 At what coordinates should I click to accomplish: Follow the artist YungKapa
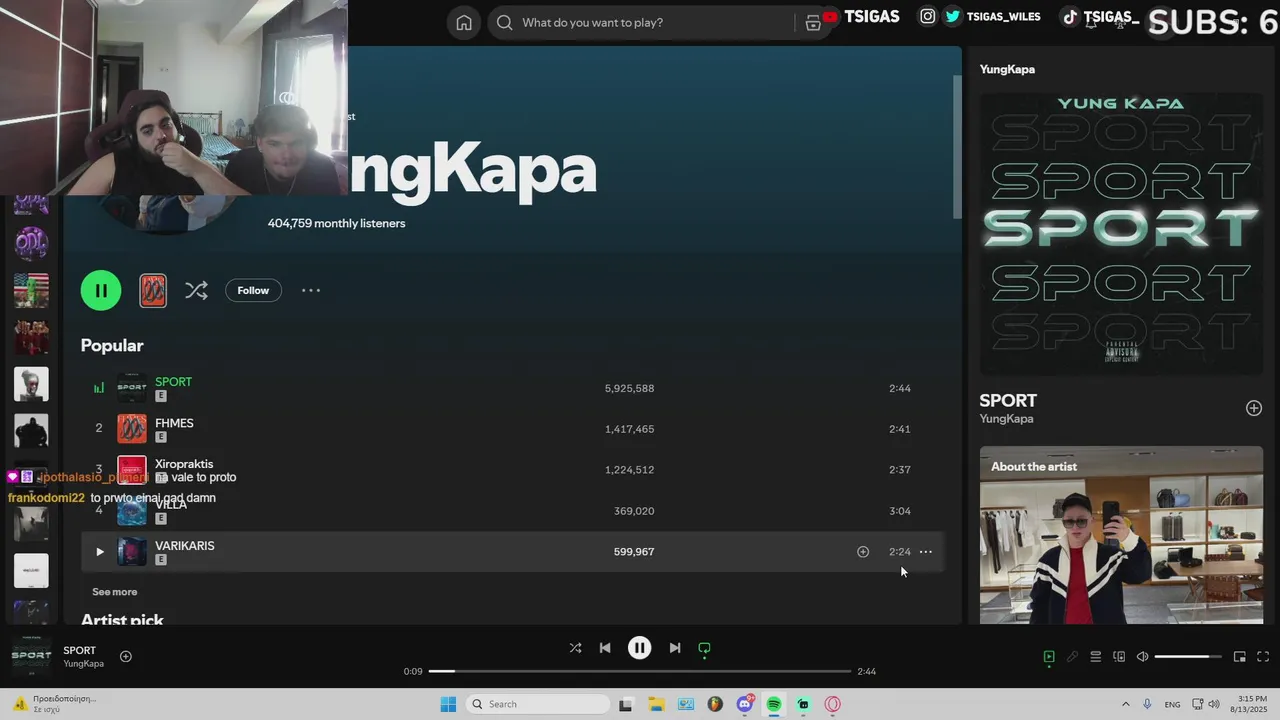click(253, 290)
